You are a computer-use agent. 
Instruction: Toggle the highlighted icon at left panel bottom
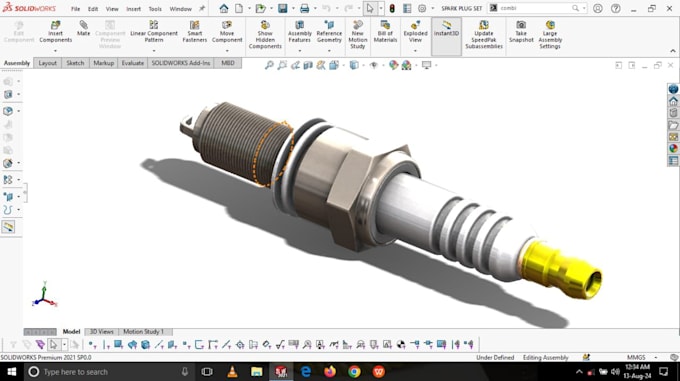click(x=8, y=227)
